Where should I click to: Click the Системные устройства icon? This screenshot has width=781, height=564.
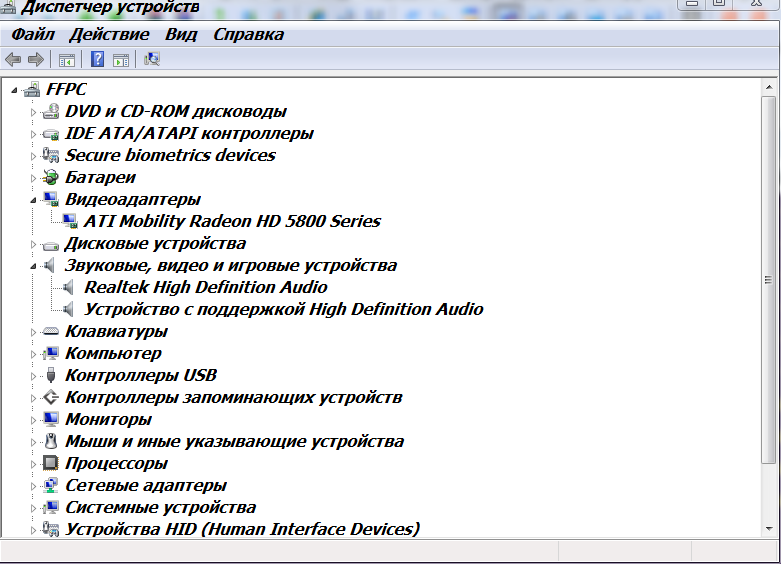tap(51, 507)
